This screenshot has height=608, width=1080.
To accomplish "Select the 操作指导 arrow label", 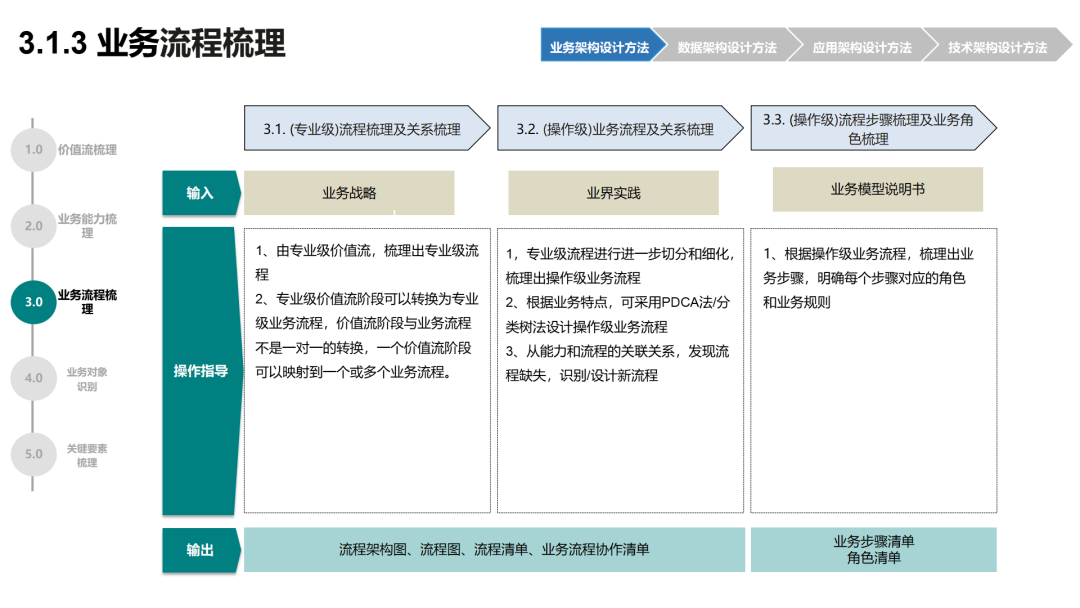I will pyautogui.click(x=201, y=371).
